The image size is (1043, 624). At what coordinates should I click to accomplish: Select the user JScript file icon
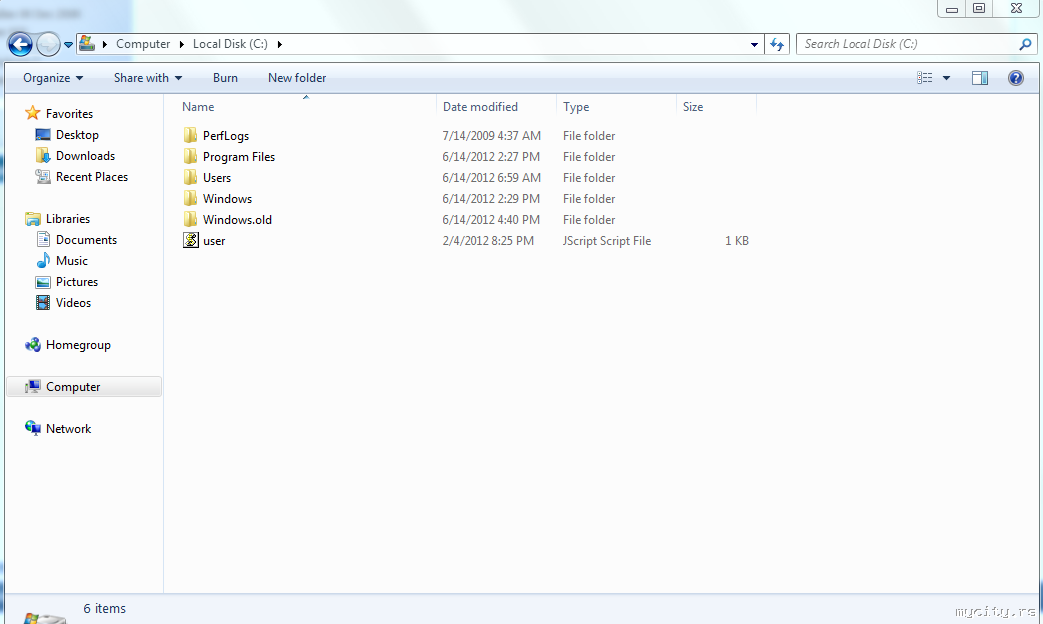tap(191, 240)
